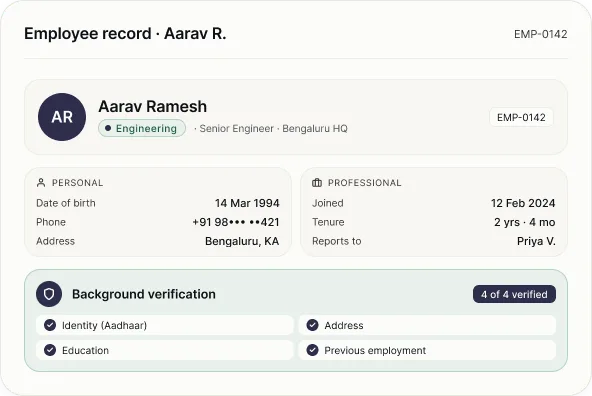Click the PERSONAL section label
The height and width of the screenshot is (396, 592).
pyautogui.click(x=77, y=183)
